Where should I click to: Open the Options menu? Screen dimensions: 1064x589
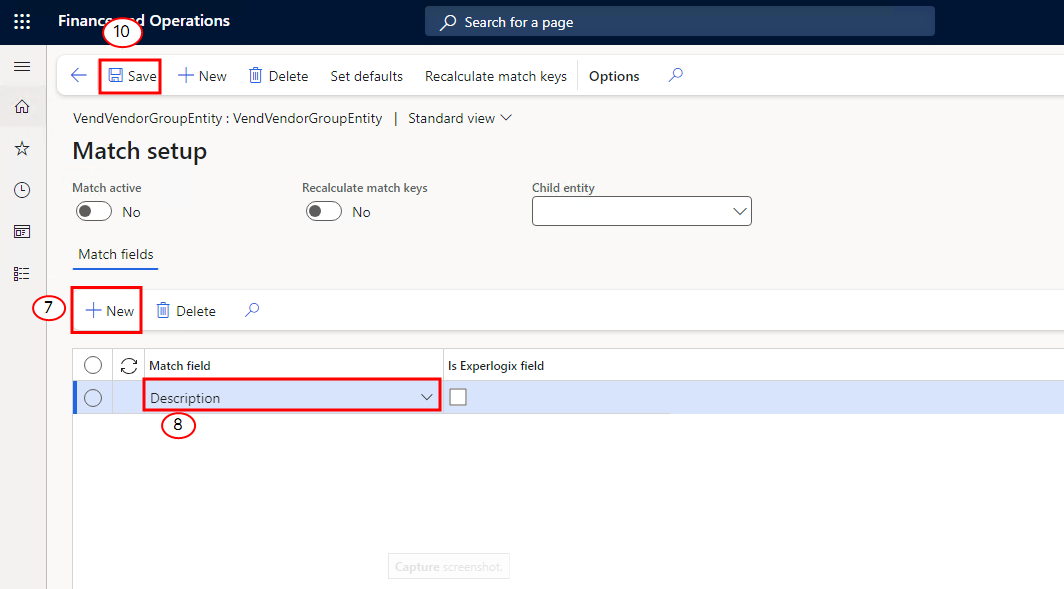[x=614, y=76]
